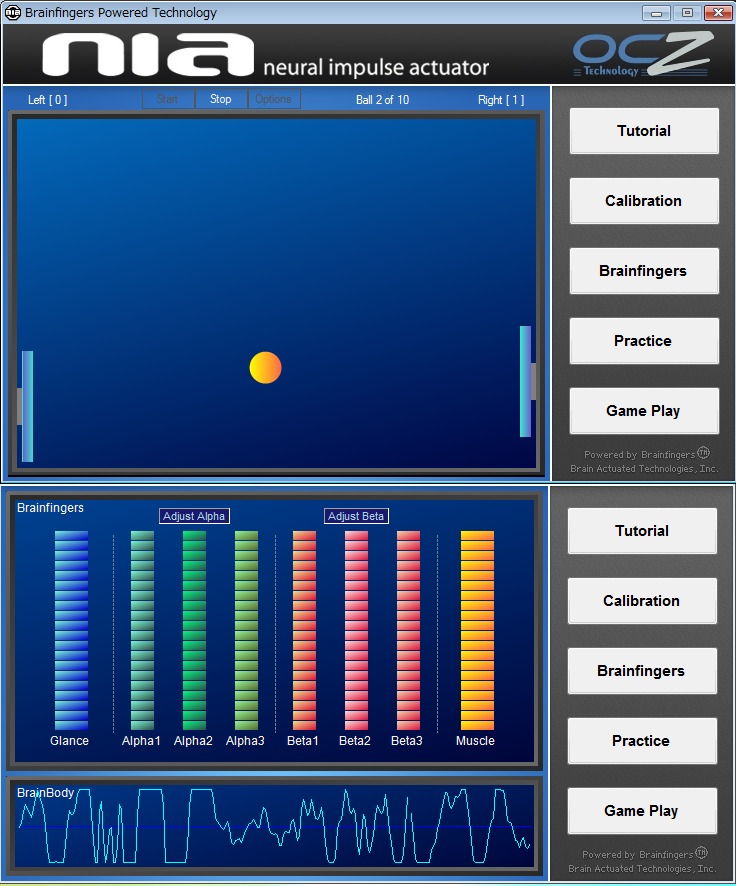Click the orange pong ball
The width and height of the screenshot is (736, 886).
click(265, 368)
